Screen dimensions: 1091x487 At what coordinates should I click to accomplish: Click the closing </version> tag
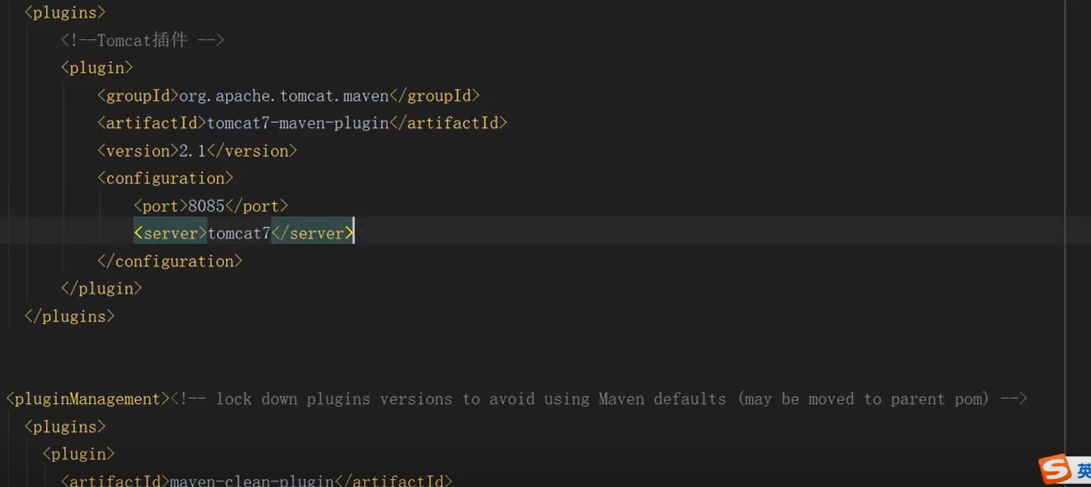pyautogui.click(x=252, y=151)
